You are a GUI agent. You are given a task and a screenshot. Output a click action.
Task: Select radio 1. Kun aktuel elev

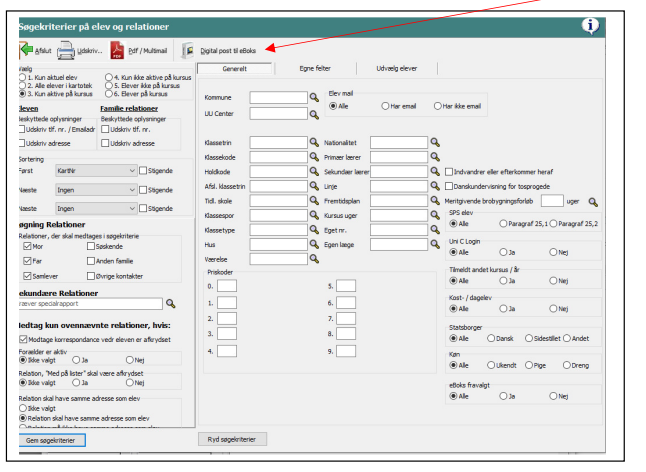point(23,77)
